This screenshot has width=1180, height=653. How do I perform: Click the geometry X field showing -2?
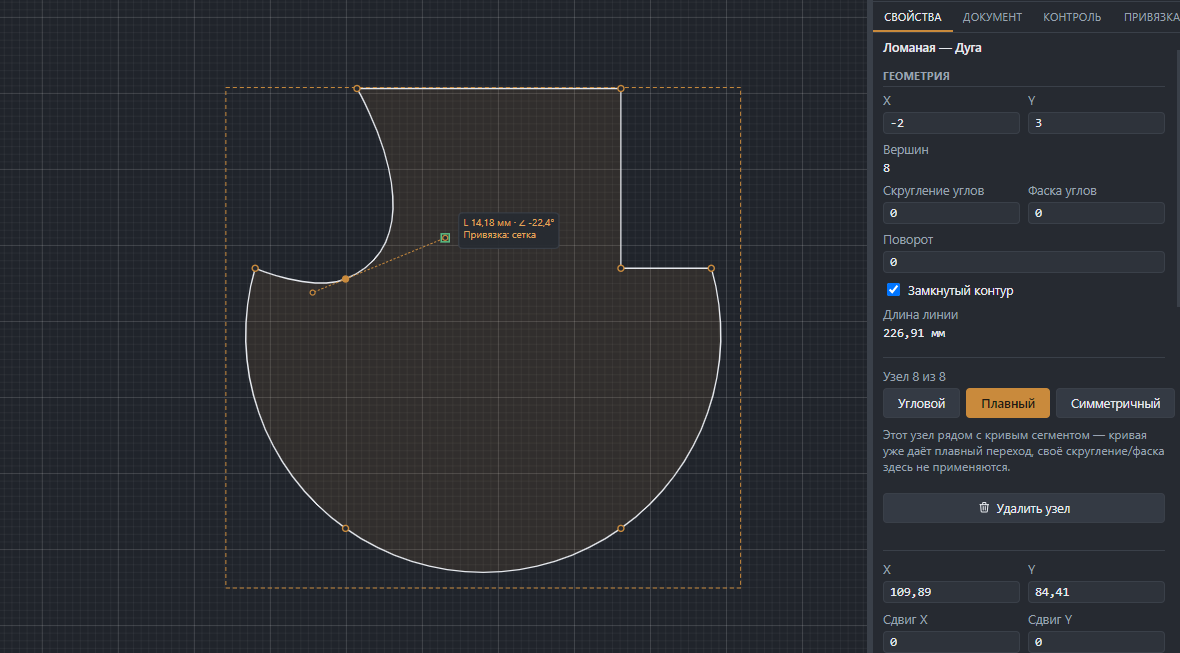(951, 123)
